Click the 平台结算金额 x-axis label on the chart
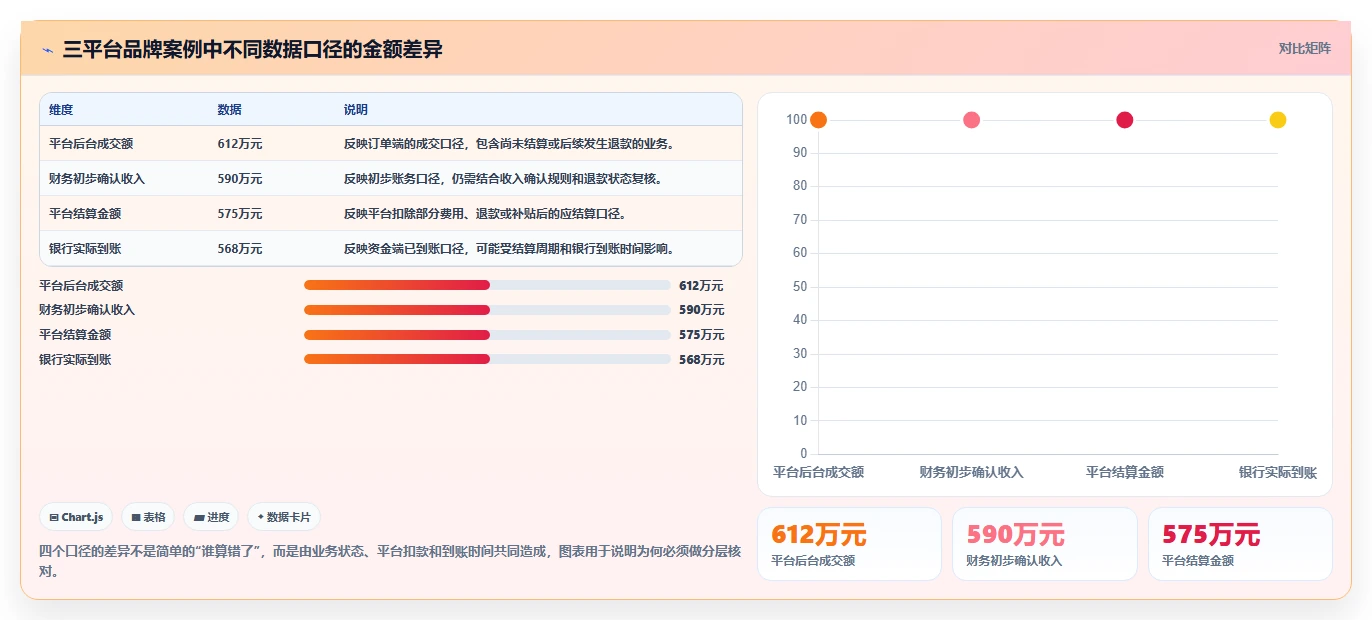 click(1124, 472)
